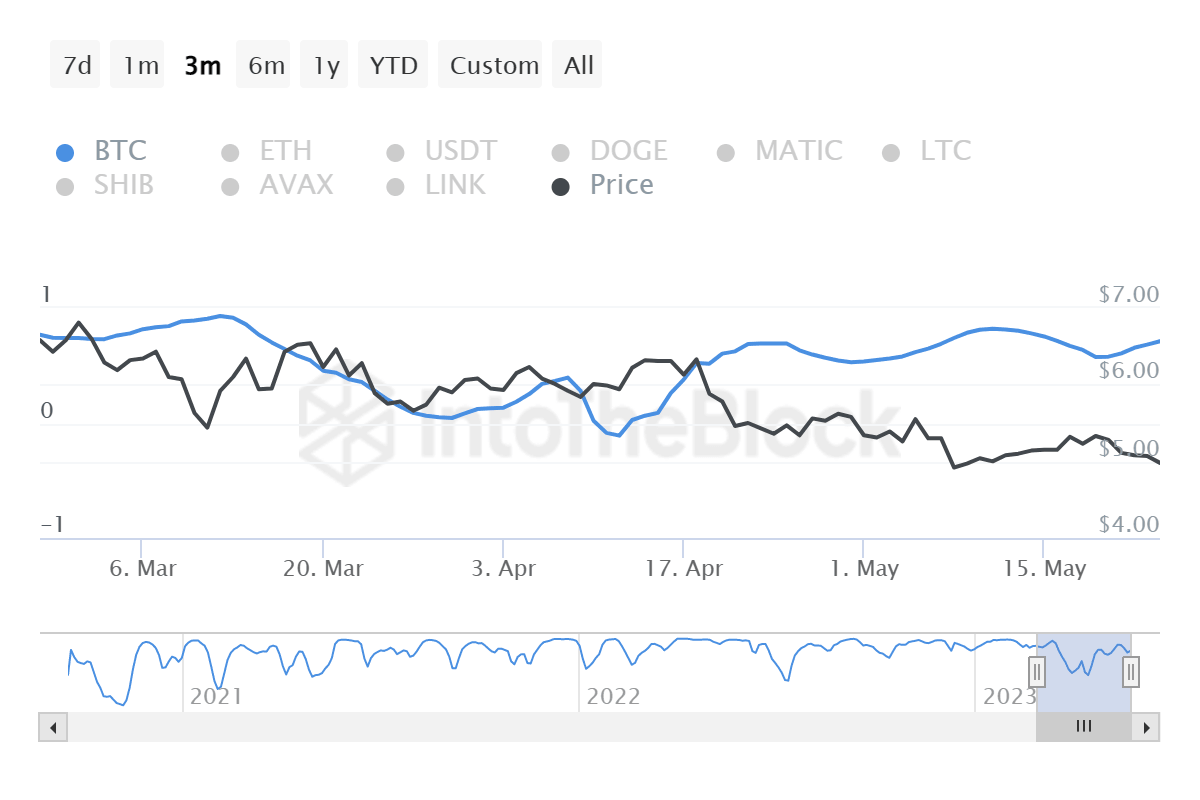The width and height of the screenshot is (1200, 800).
Task: Select the left handle of the range navigator
Action: 1037,673
